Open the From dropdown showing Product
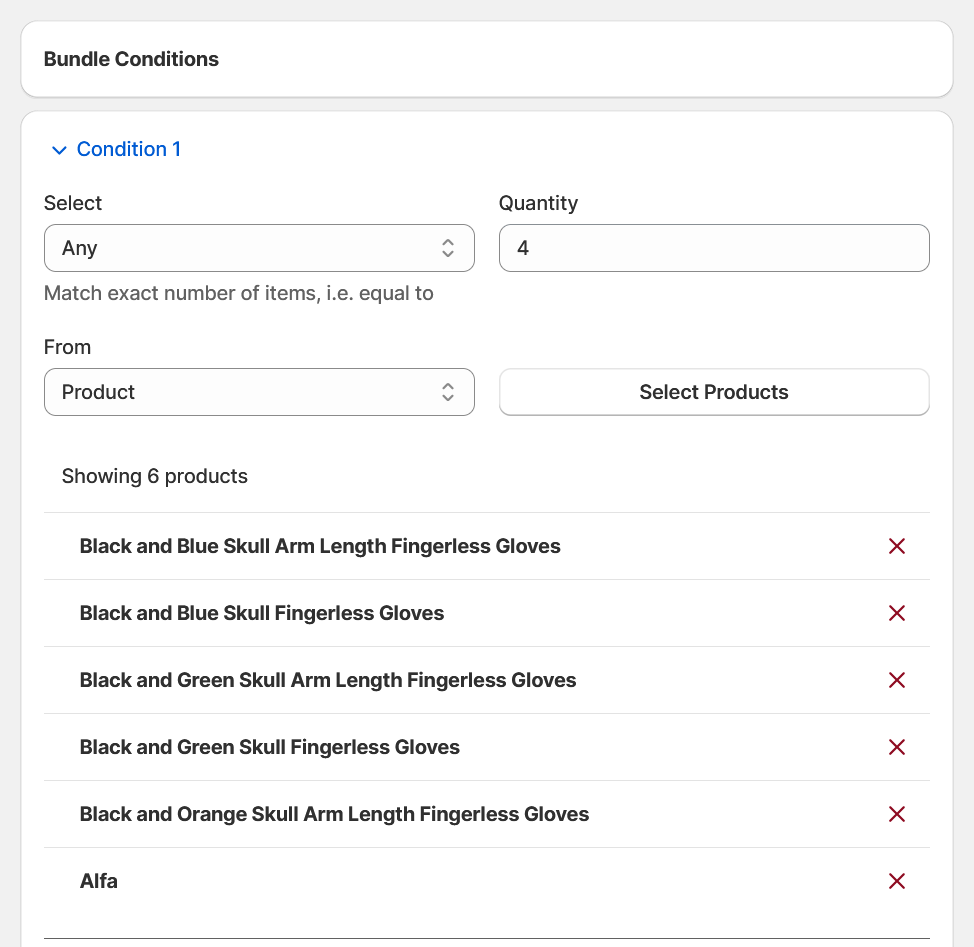This screenshot has height=947, width=974. click(x=259, y=392)
